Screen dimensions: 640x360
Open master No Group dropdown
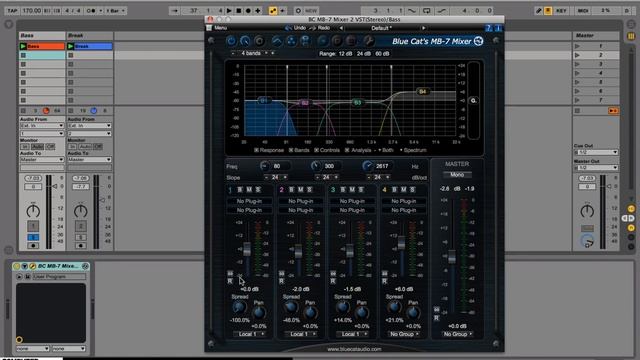point(457,334)
